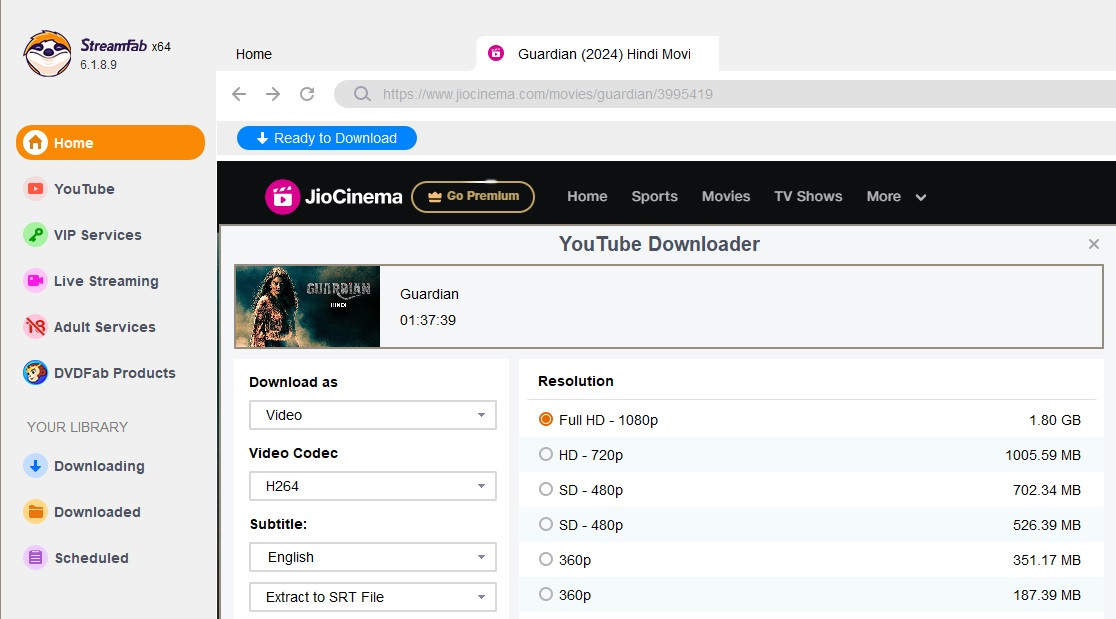Select HD - 720p resolution
This screenshot has width=1116, height=619.
546,455
